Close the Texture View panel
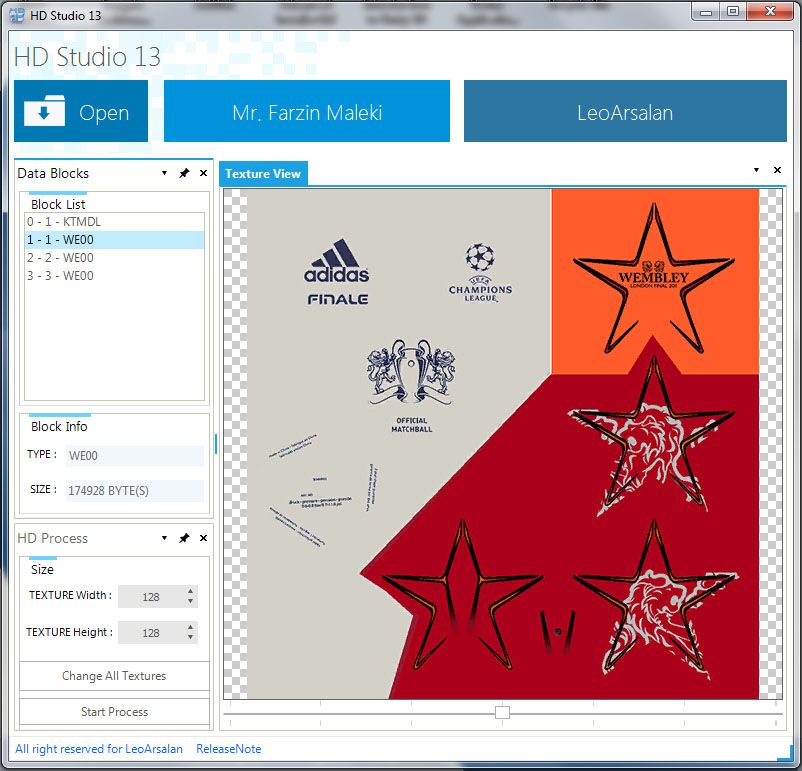 click(777, 170)
